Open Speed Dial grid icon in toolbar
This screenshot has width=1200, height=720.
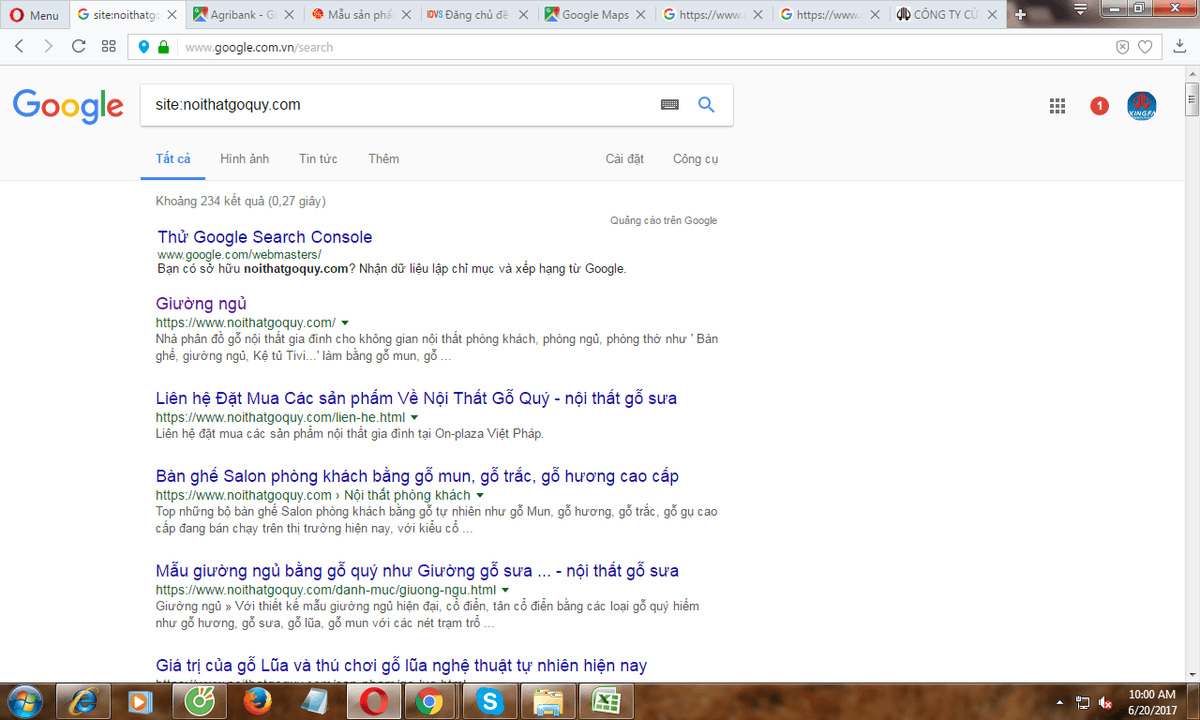pyautogui.click(x=108, y=47)
